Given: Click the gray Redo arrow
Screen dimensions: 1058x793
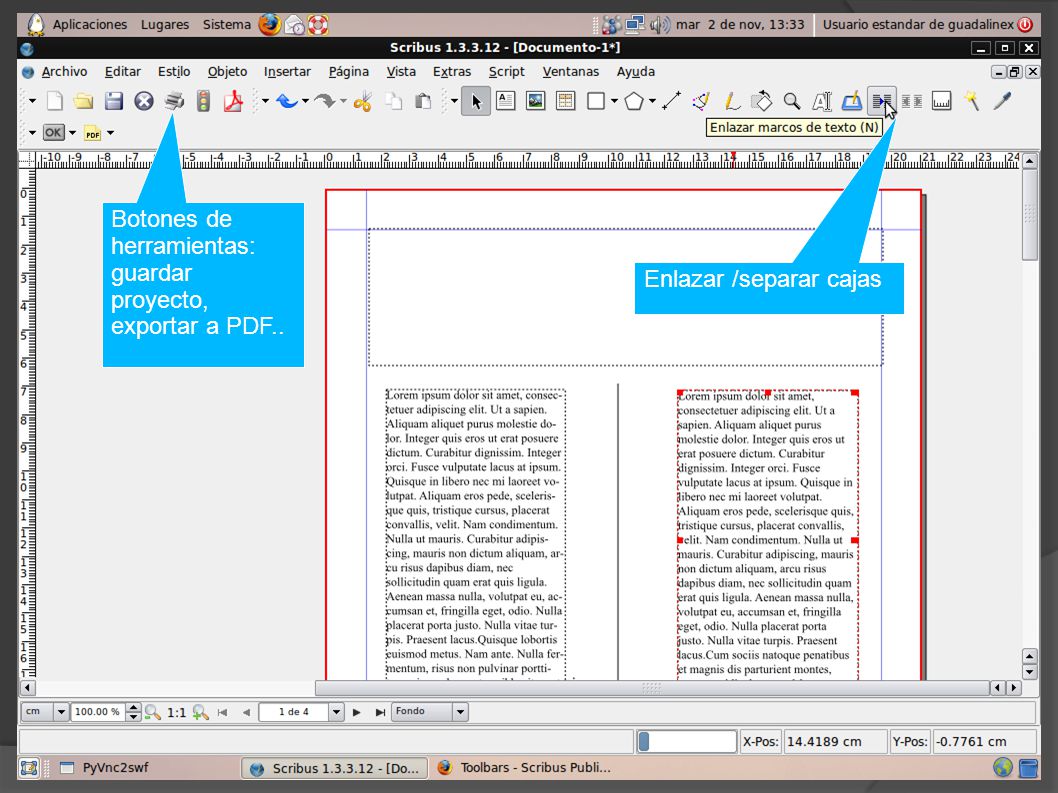Looking at the screenshot, I should 325,101.
